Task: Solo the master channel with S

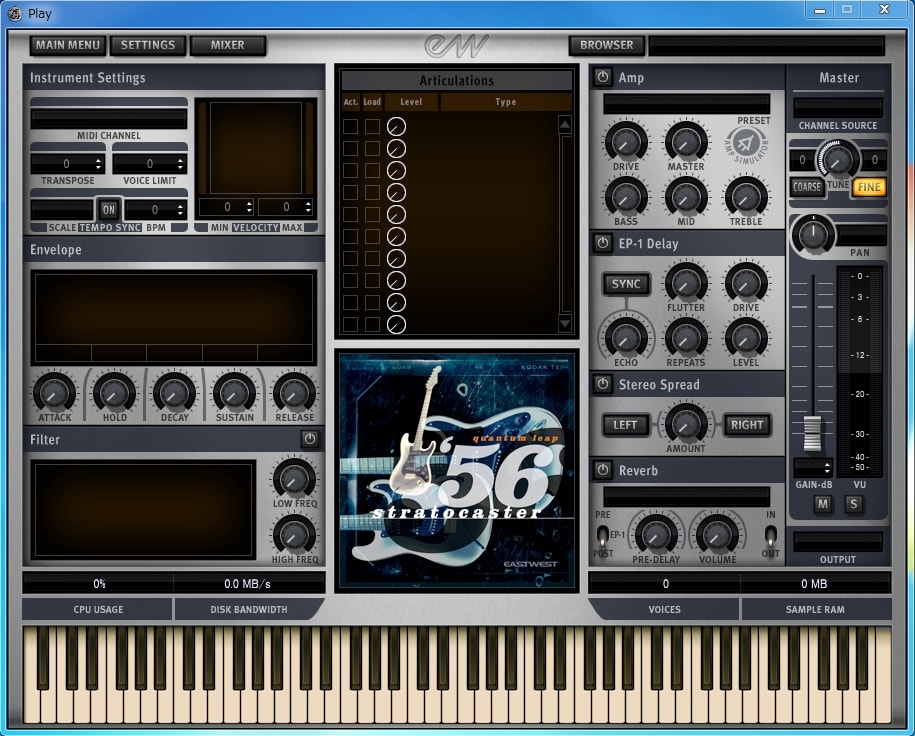Action: [854, 504]
